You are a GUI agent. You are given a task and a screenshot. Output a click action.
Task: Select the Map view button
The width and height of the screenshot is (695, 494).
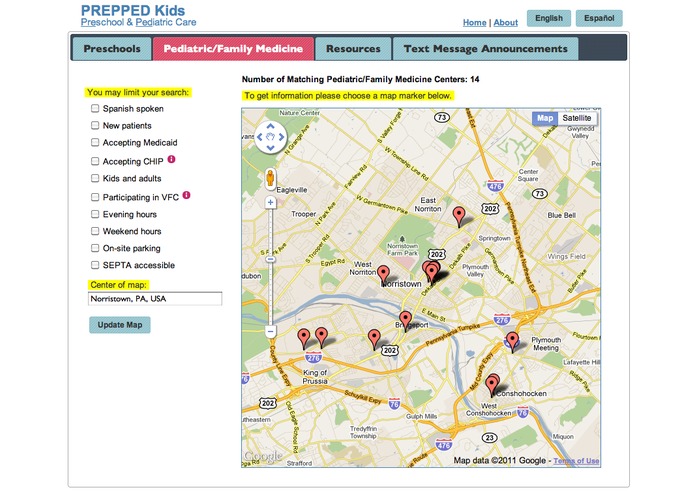click(545, 118)
